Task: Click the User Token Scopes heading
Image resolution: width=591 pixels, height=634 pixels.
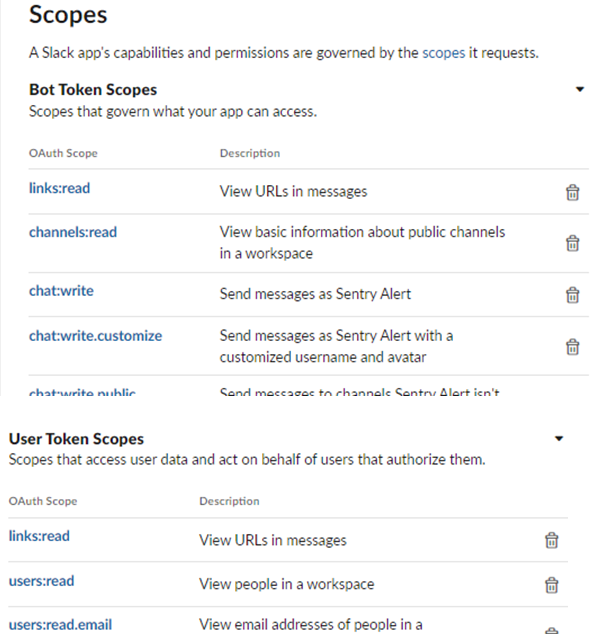Action: [76, 439]
